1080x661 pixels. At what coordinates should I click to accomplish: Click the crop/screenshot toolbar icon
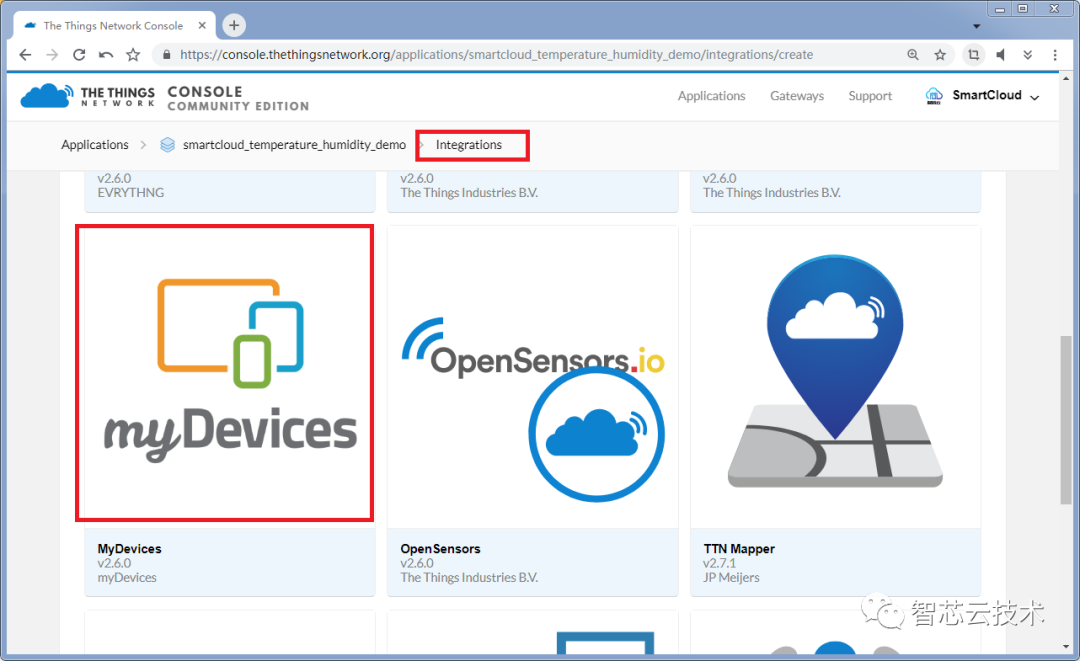pos(973,54)
